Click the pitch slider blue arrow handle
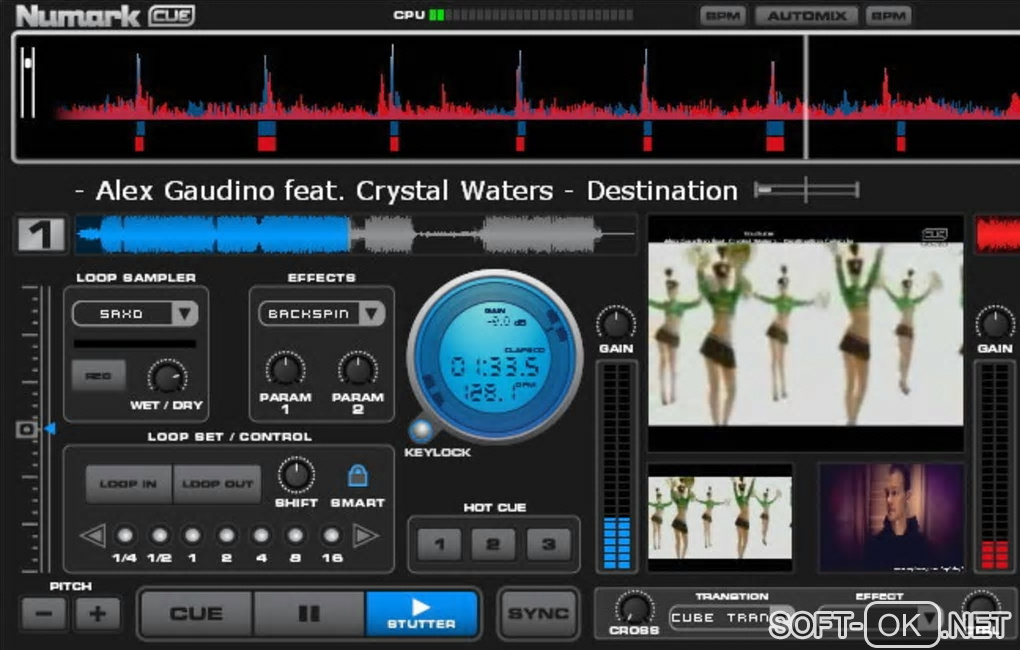Viewport: 1020px width, 650px height. click(x=49, y=429)
